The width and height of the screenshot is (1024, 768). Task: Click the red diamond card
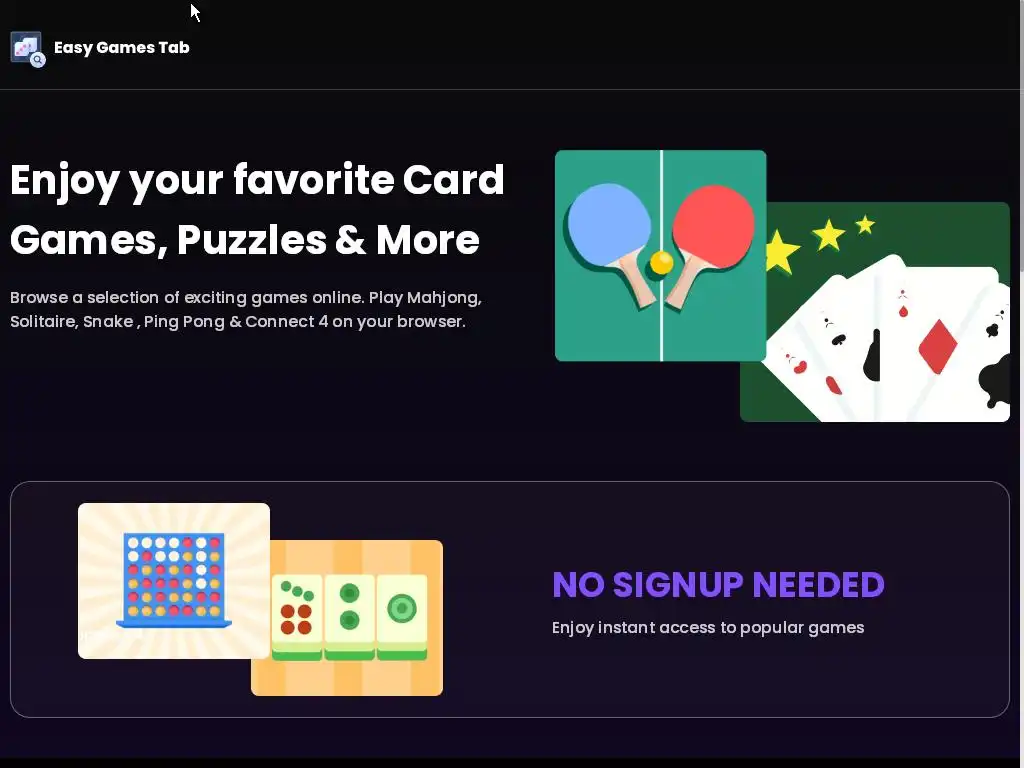click(x=937, y=346)
